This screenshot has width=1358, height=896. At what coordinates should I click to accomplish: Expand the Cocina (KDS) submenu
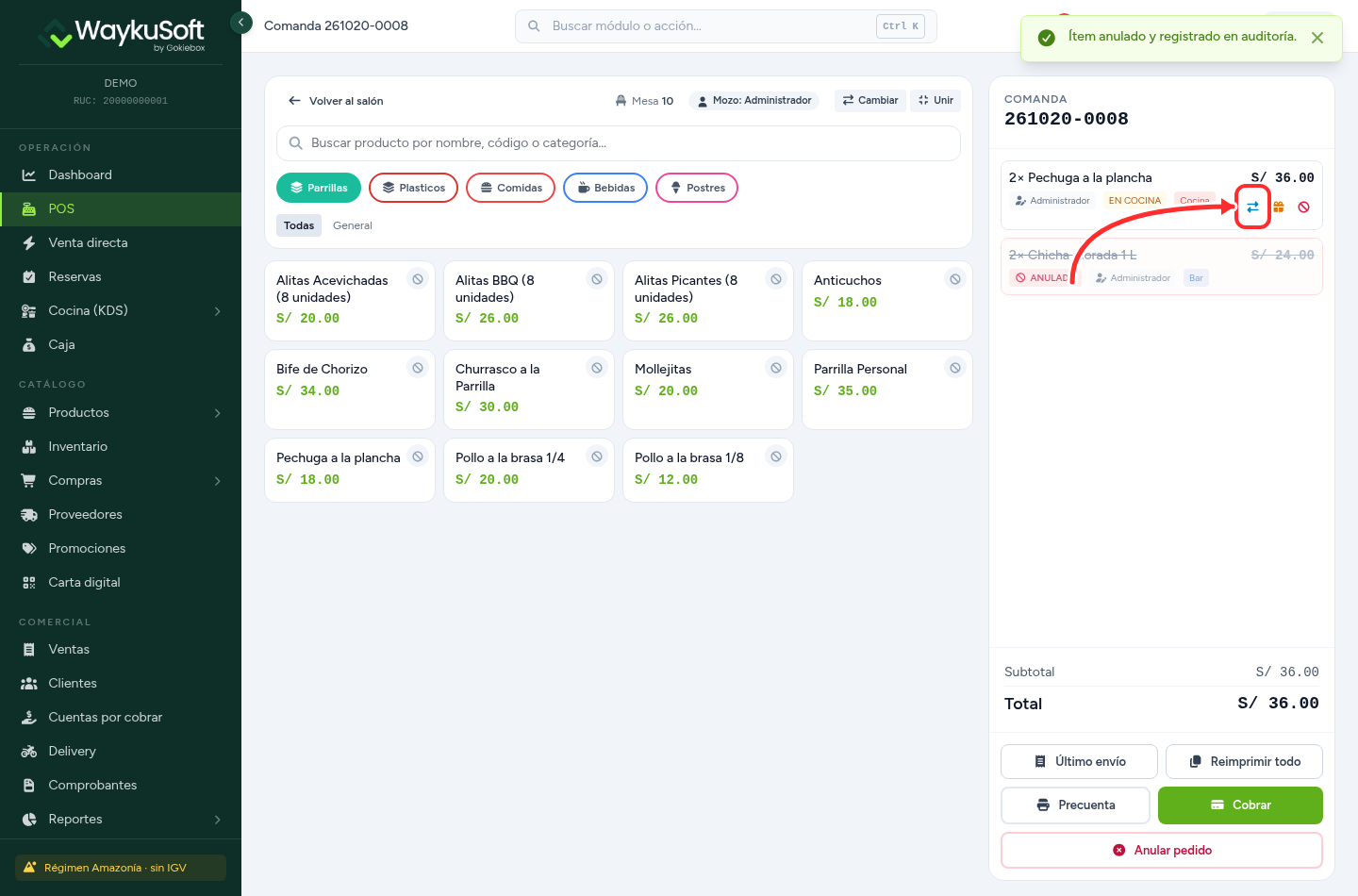pyautogui.click(x=217, y=310)
